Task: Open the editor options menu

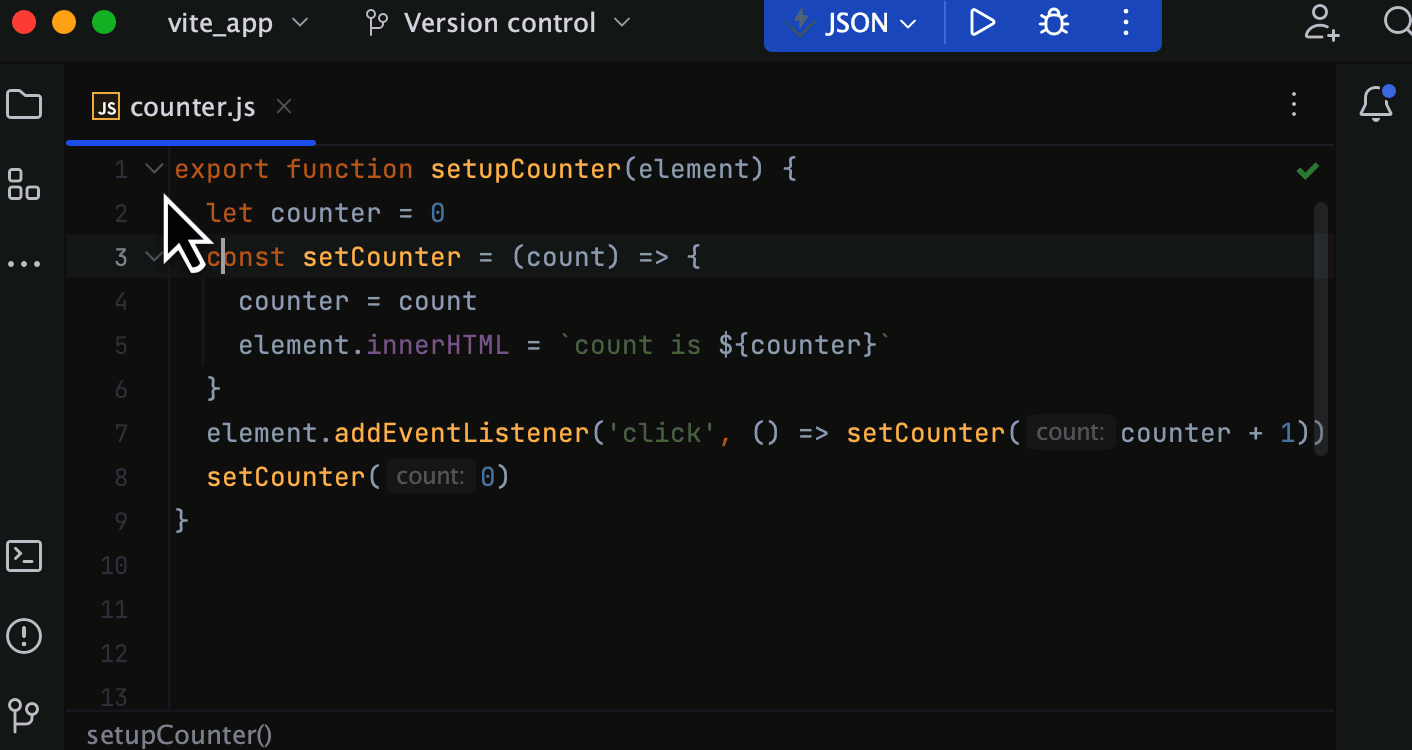Action: (1294, 104)
